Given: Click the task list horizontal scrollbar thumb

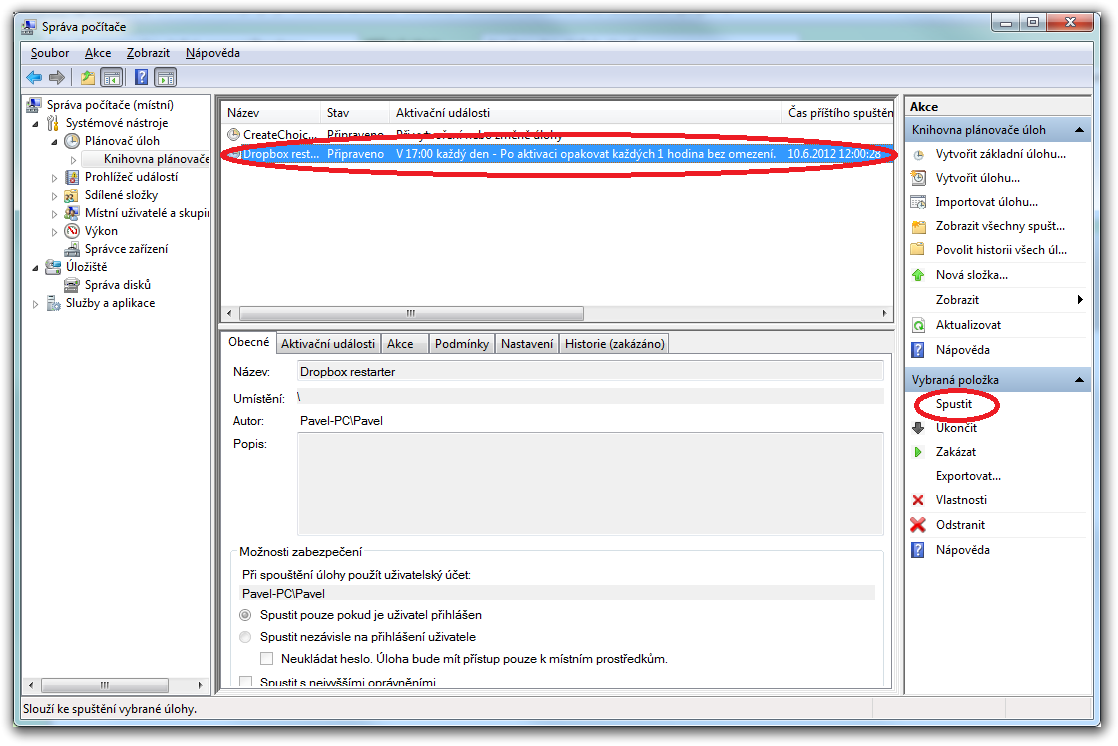Looking at the screenshot, I should point(411,313).
